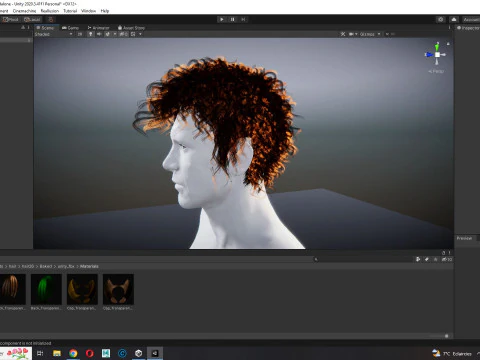Open Task View on the taskbar
Screen dimensions: 480x360
40,353
